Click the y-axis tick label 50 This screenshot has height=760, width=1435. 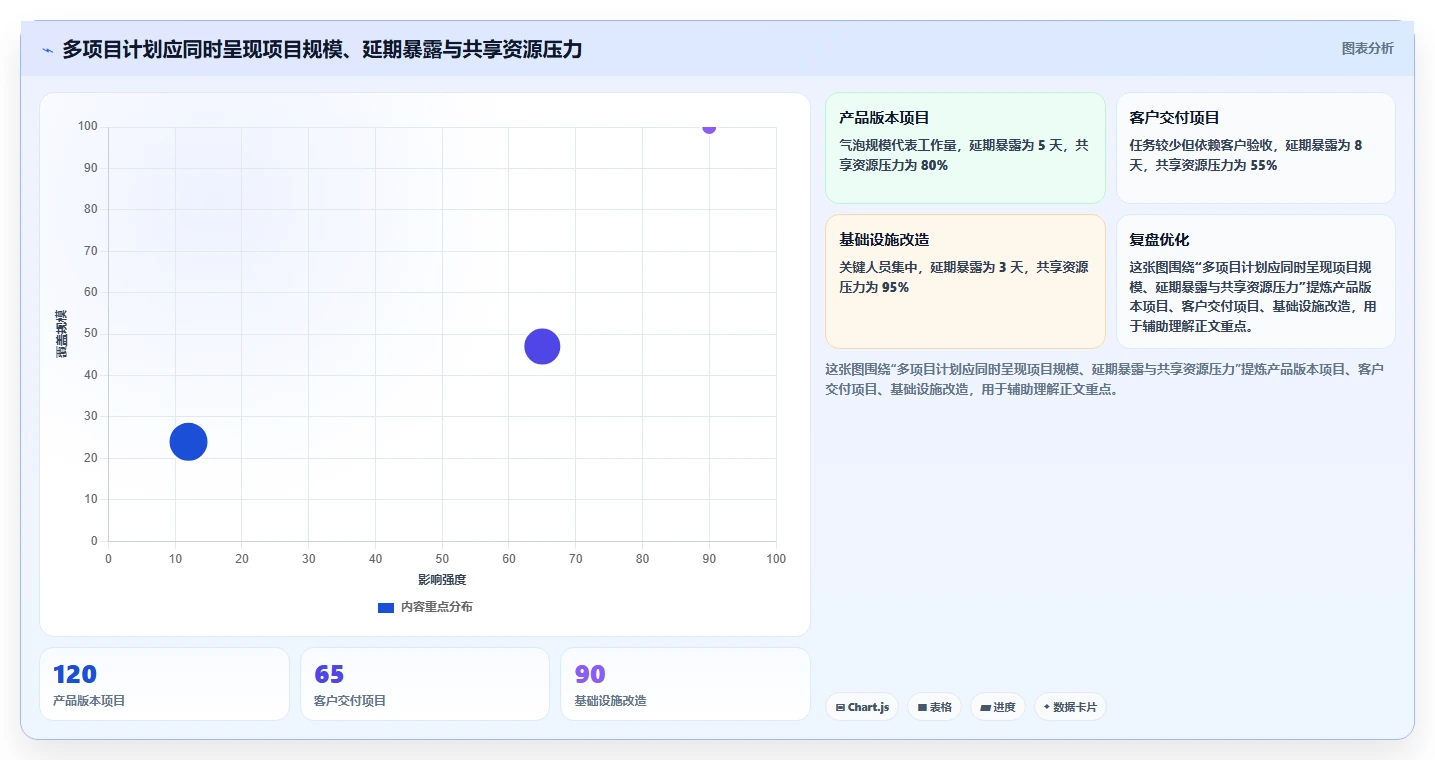click(91, 334)
